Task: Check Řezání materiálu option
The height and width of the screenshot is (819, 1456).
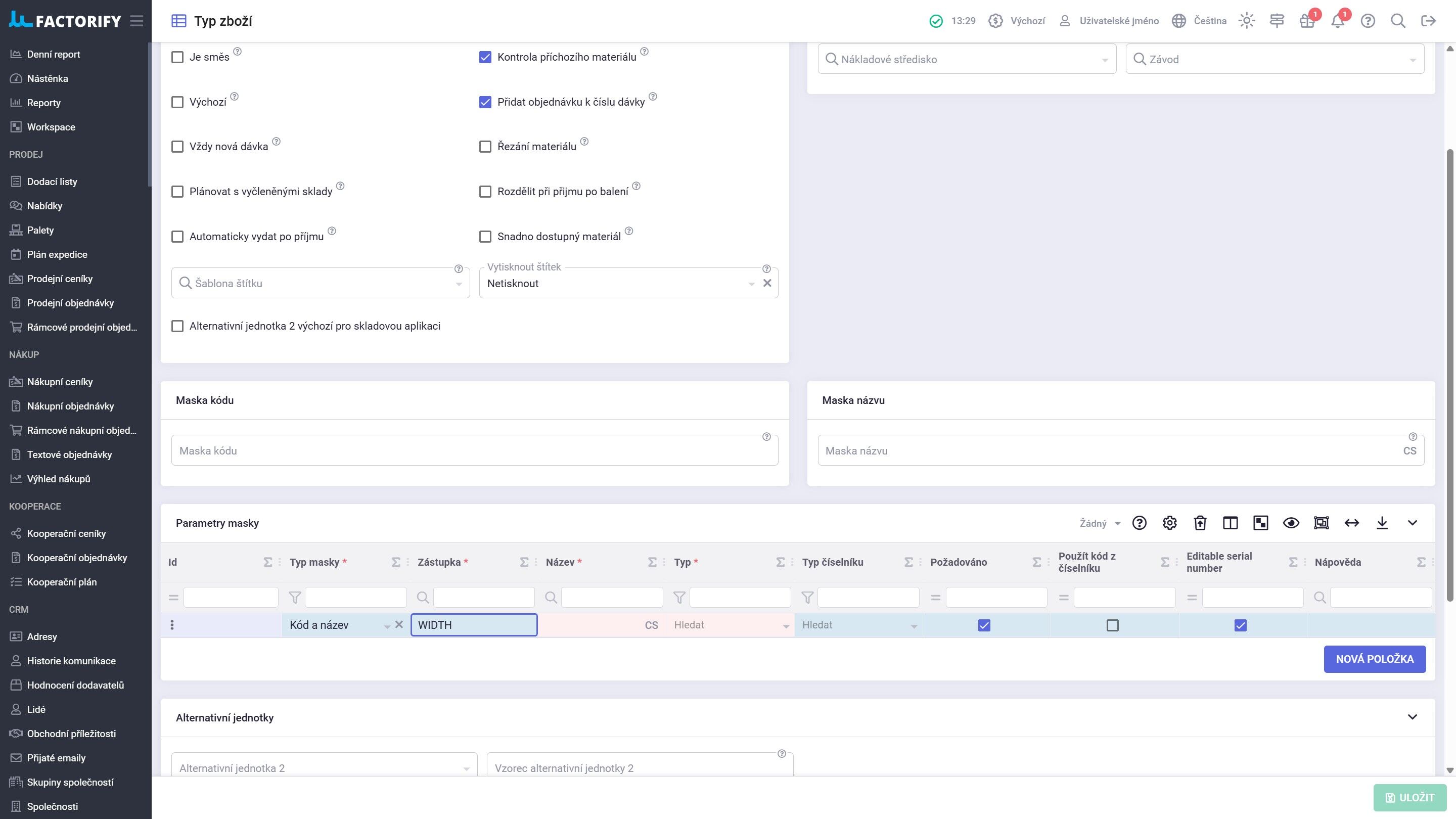Action: point(485,147)
